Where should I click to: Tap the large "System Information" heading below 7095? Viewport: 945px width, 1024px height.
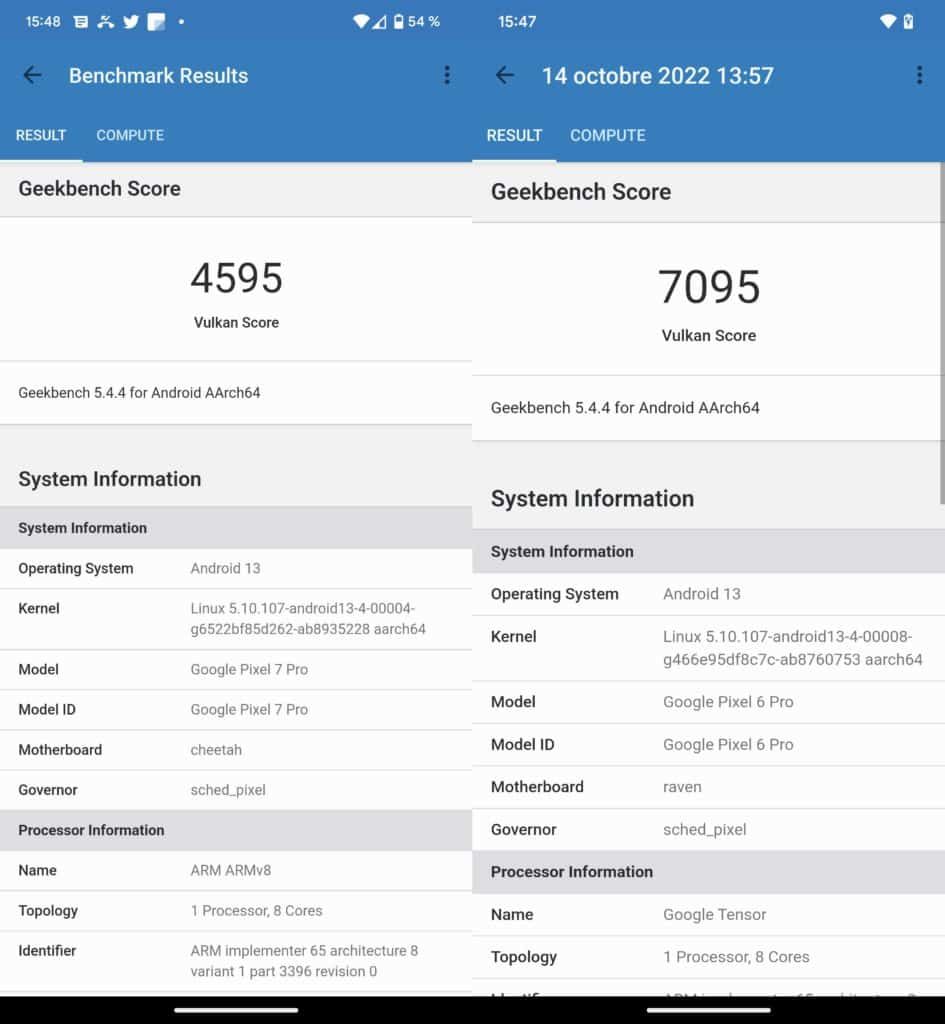click(x=592, y=499)
